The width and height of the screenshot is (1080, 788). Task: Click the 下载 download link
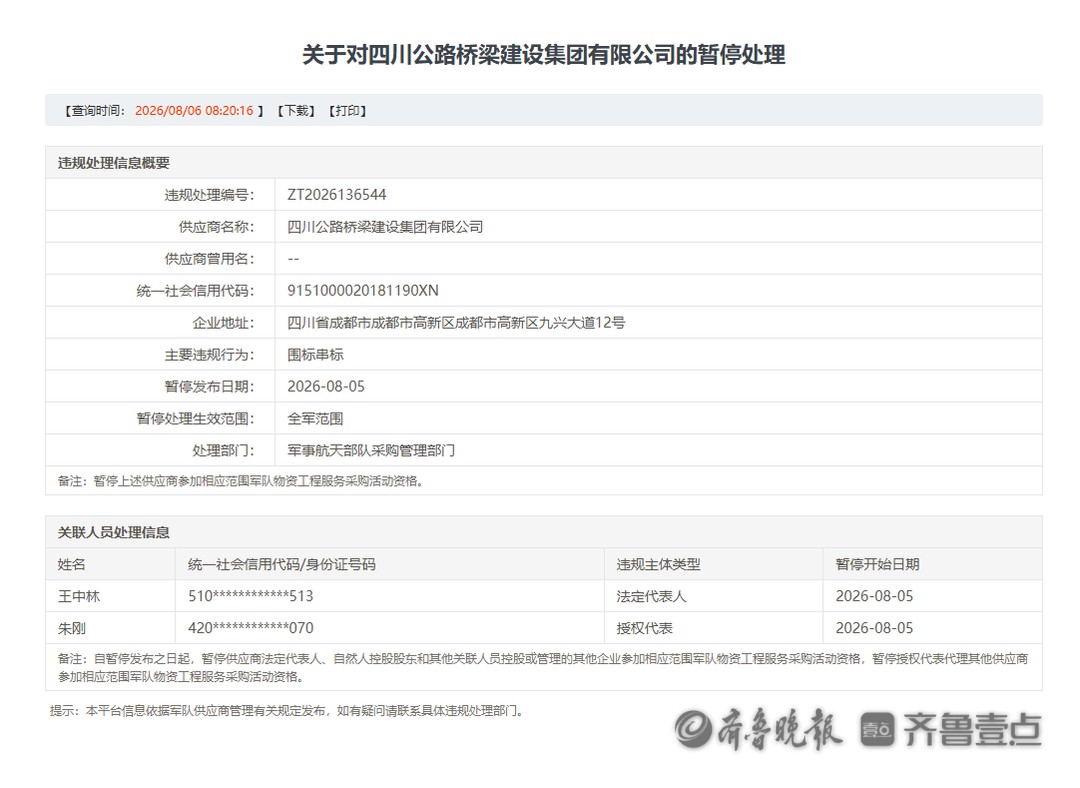[296, 111]
